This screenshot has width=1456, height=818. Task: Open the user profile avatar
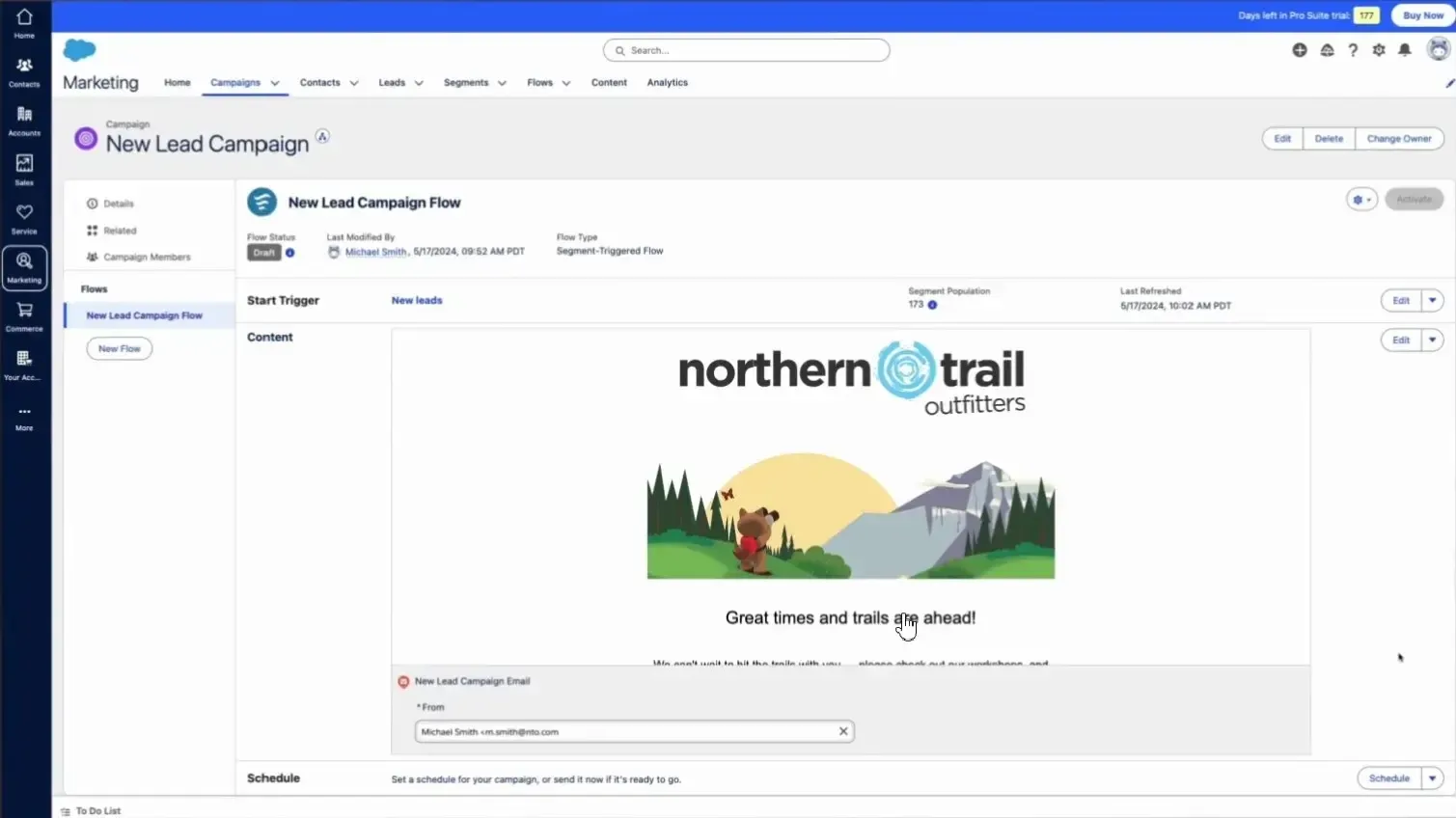pos(1439,49)
